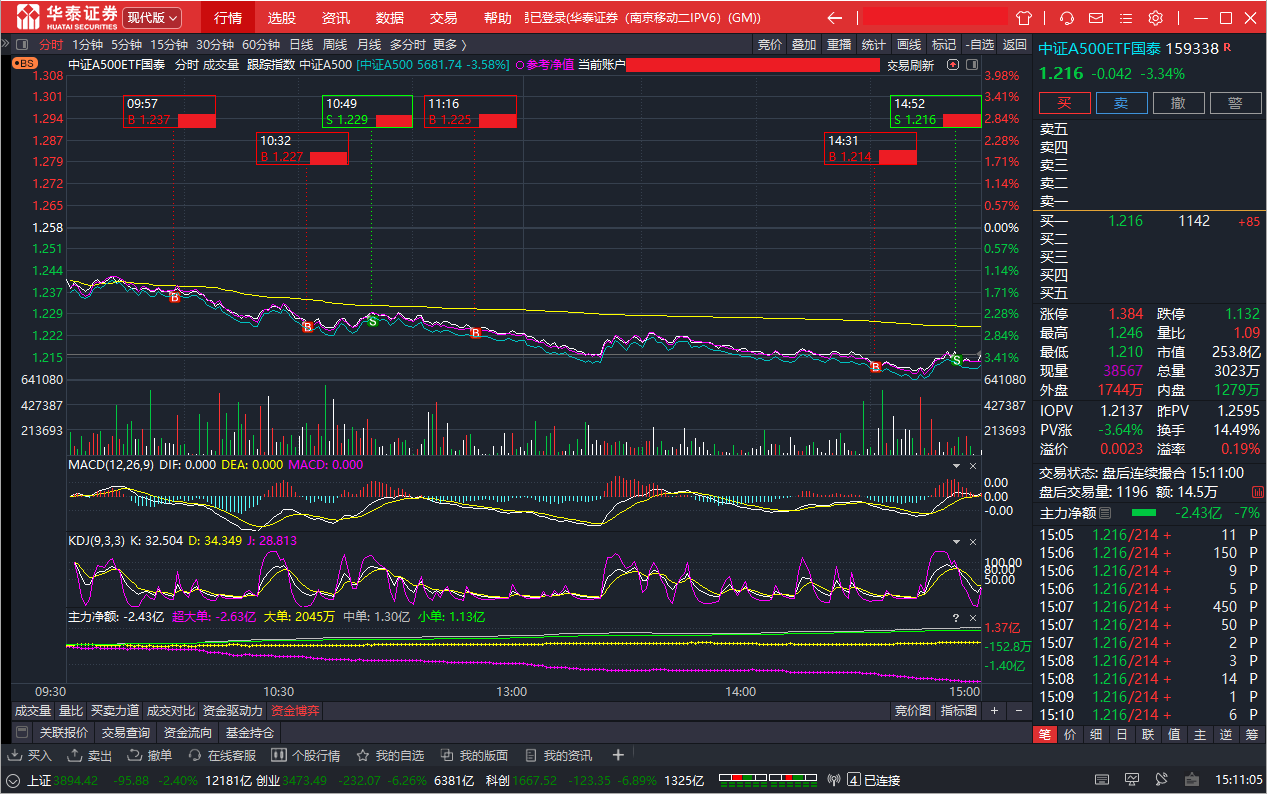Screen dimensions: 1267x794
Task: Add new bottom toolbar item with plus
Action: [618, 755]
